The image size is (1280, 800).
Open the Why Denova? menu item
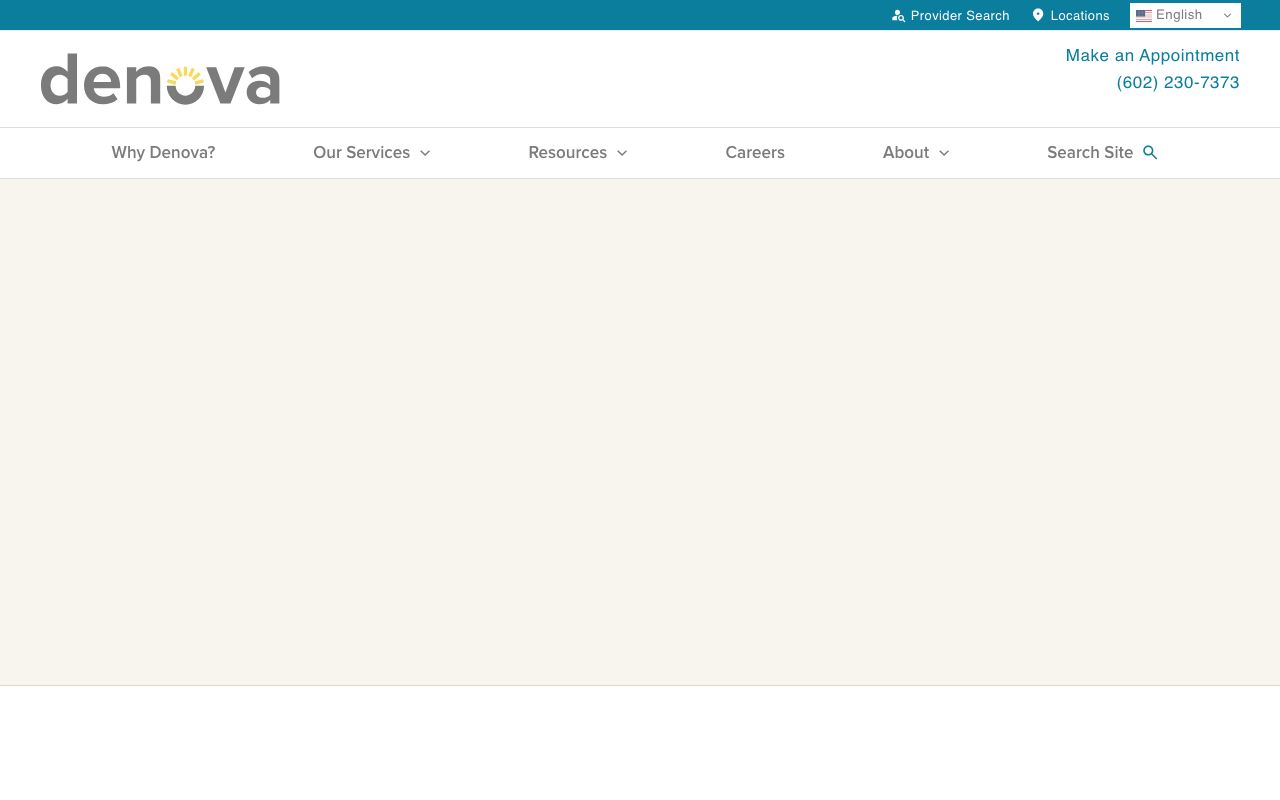163,152
